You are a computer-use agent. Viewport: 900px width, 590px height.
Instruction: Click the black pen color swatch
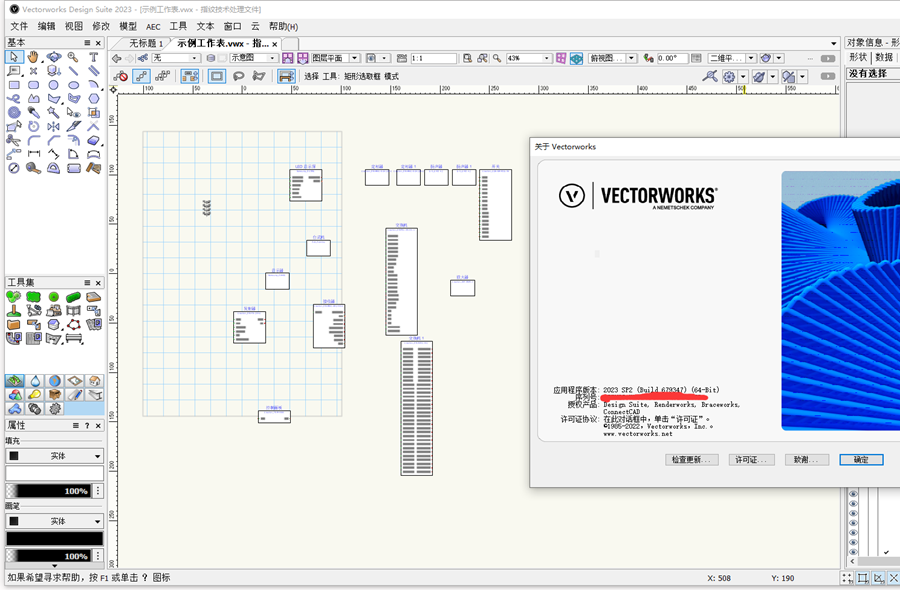point(55,538)
